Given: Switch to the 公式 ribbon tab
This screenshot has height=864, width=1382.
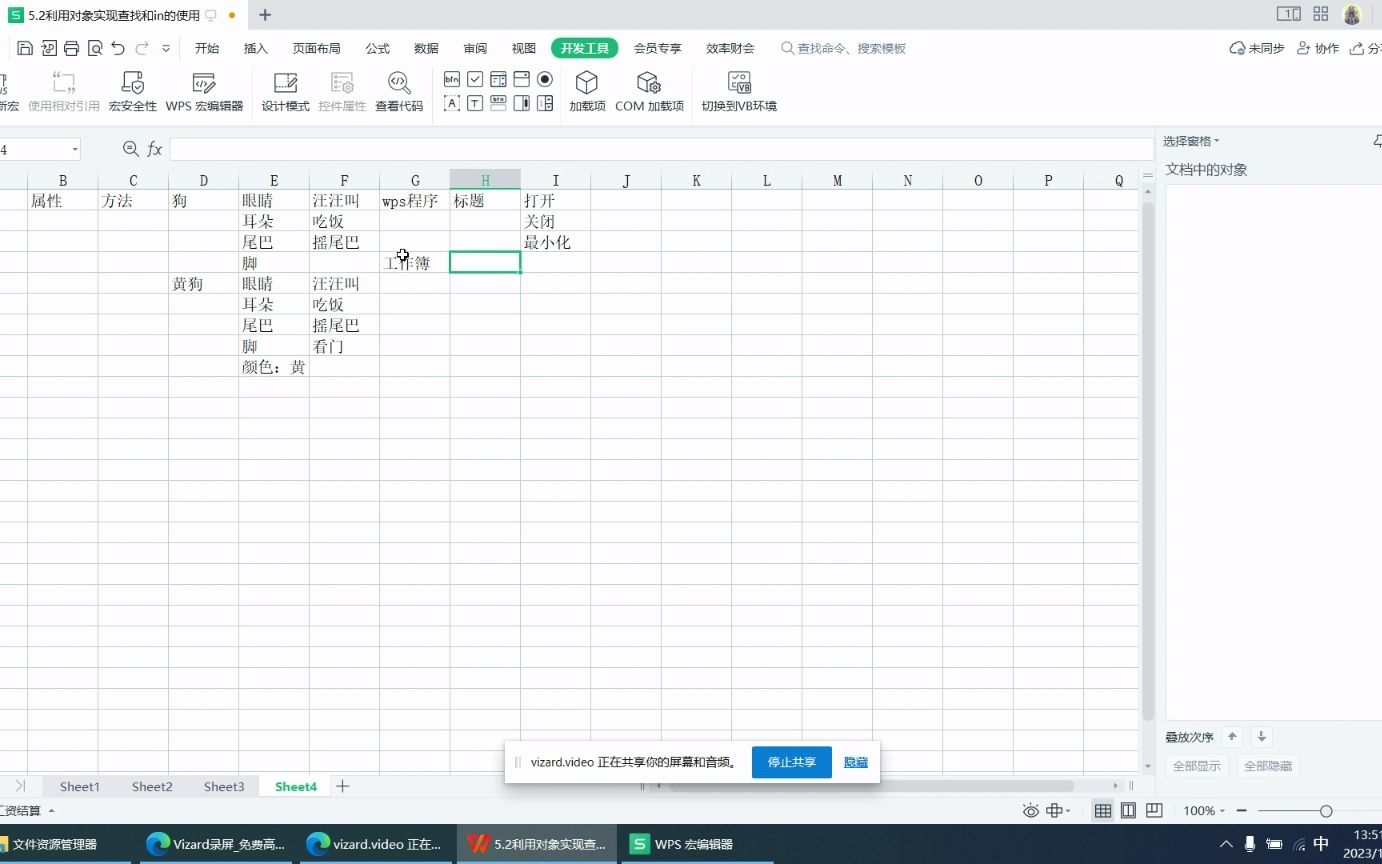Looking at the screenshot, I should [377, 47].
